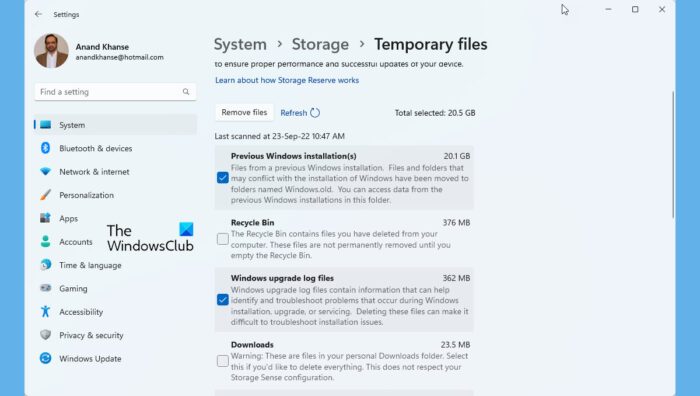Uncheck Previous Windows installation(s) checkbox
Viewport: 700px width, 396px height.
click(x=223, y=178)
